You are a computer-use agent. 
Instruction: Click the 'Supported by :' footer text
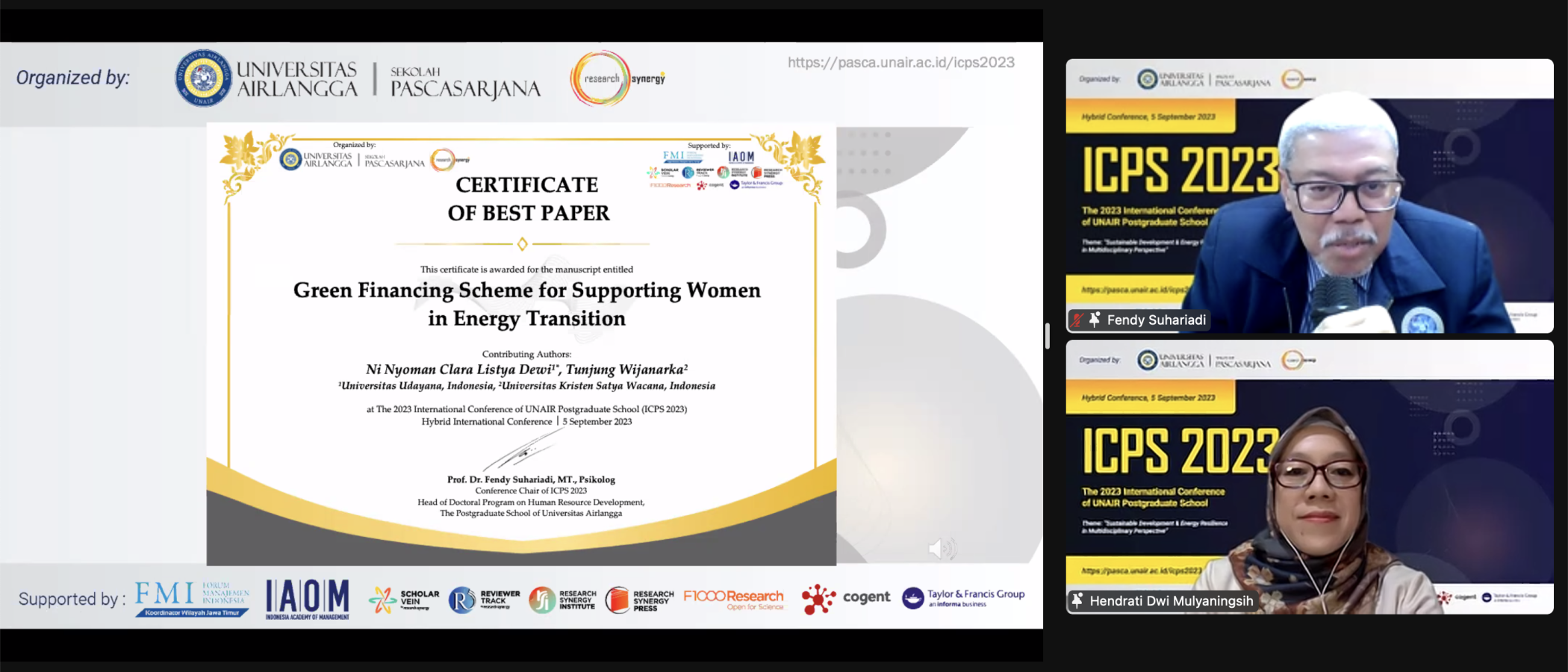[72, 599]
